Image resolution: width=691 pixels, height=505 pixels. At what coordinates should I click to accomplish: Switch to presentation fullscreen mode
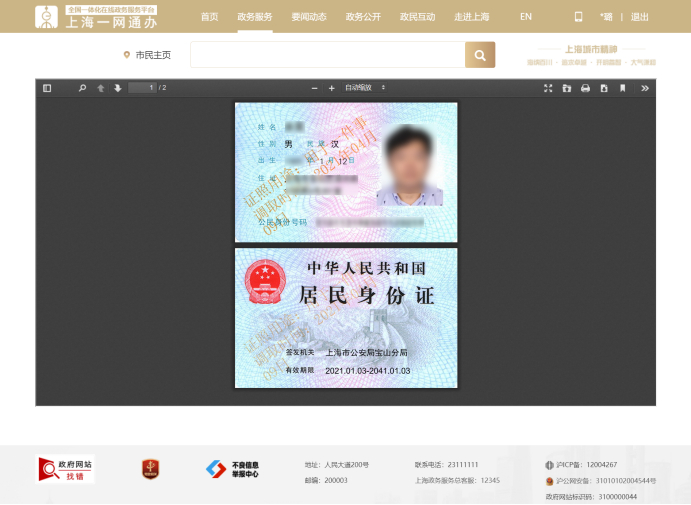tap(548, 88)
